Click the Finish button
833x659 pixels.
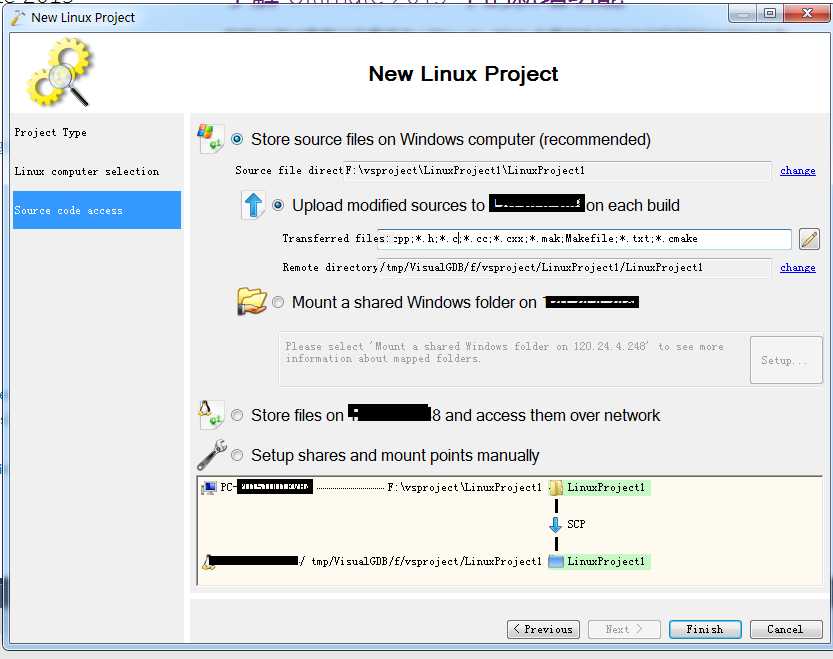pyautogui.click(x=705, y=629)
